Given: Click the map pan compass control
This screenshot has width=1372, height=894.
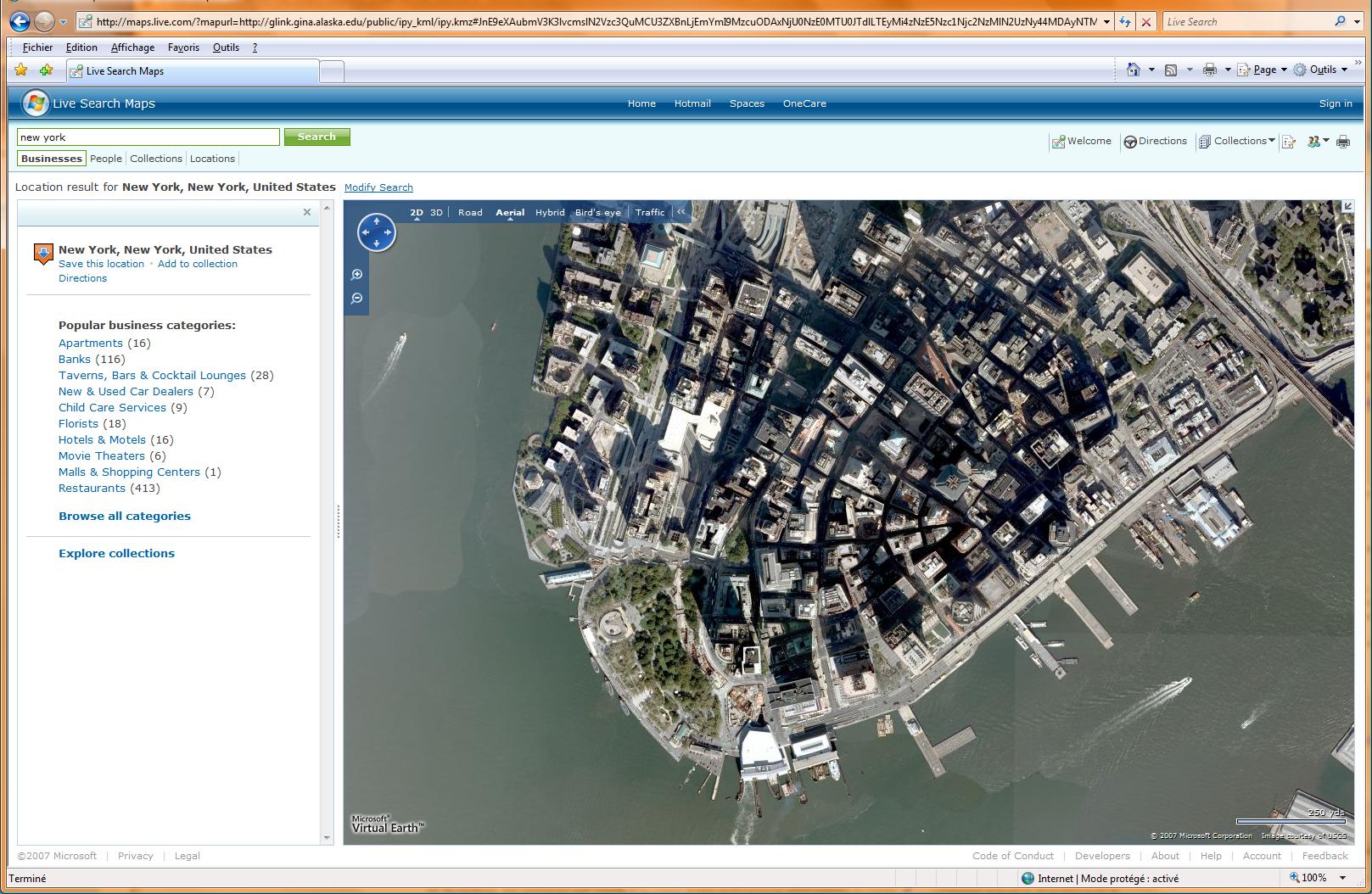Looking at the screenshot, I should coord(377,232).
